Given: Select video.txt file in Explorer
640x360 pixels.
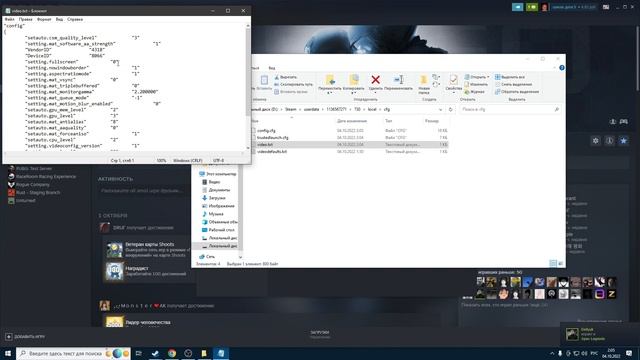Looking at the screenshot, I should [x=265, y=144].
